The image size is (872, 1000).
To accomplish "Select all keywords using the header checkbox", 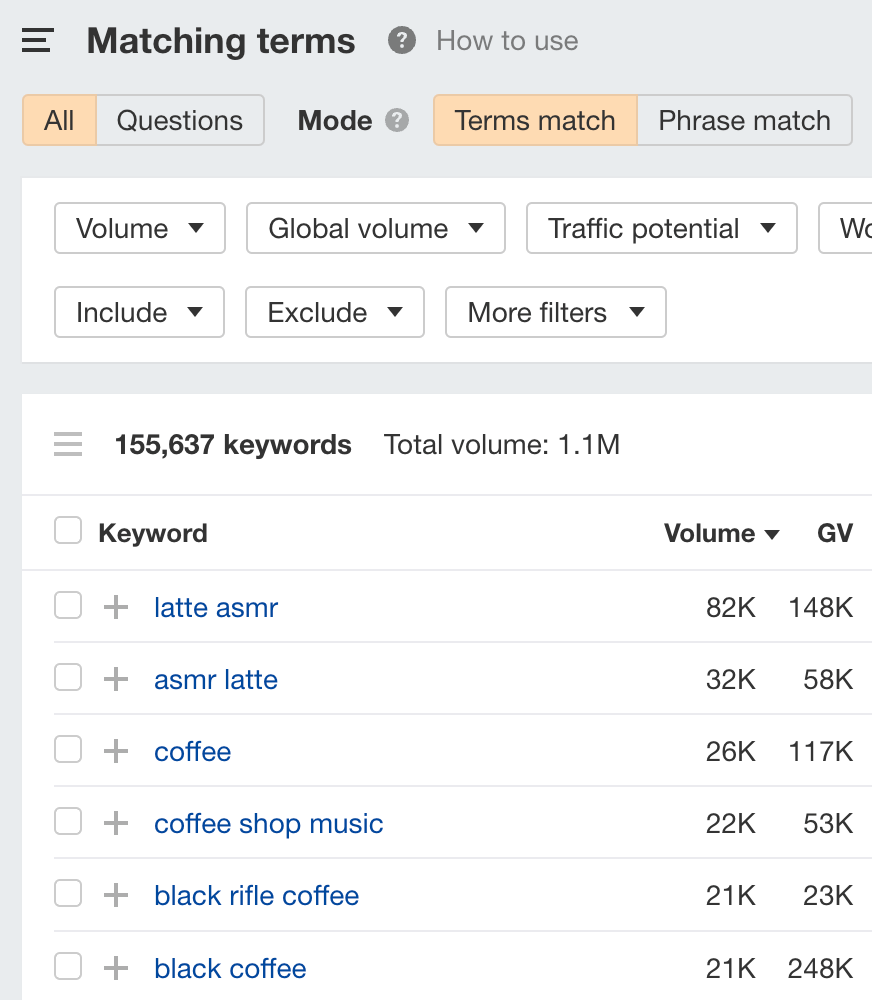I will 67,530.
